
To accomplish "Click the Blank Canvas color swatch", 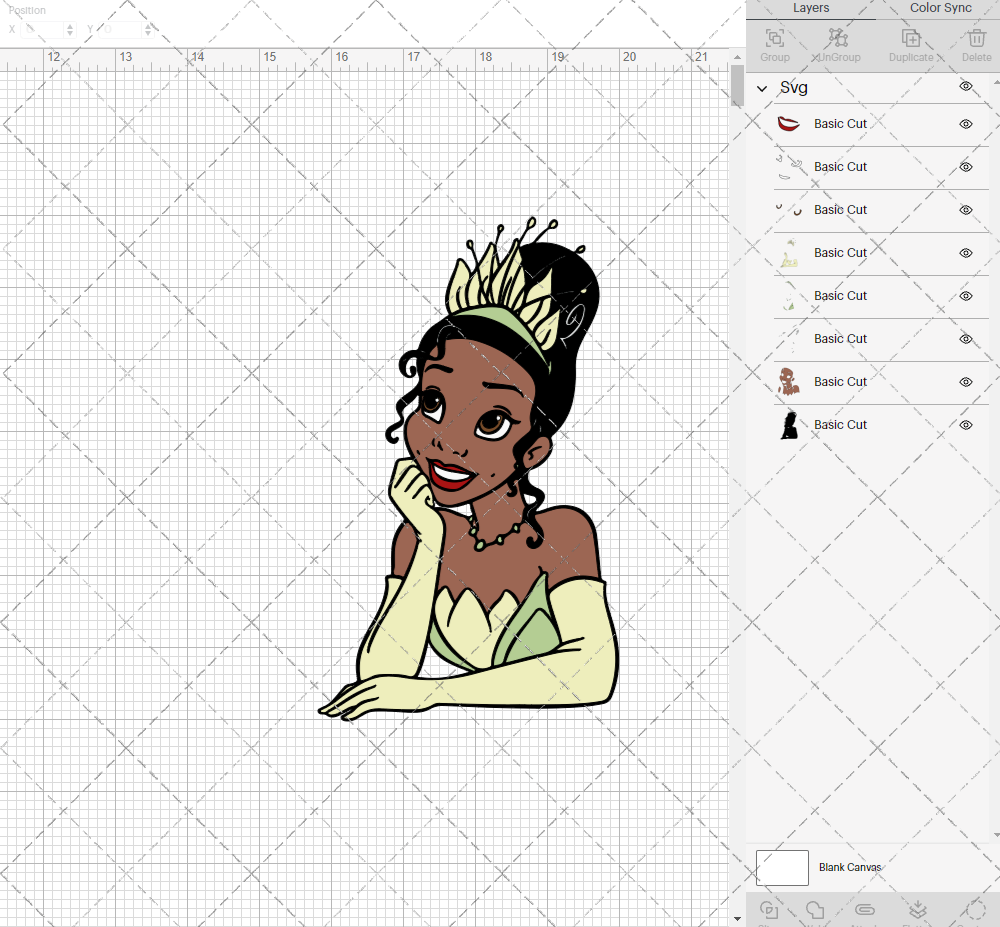I will pyautogui.click(x=782, y=868).
